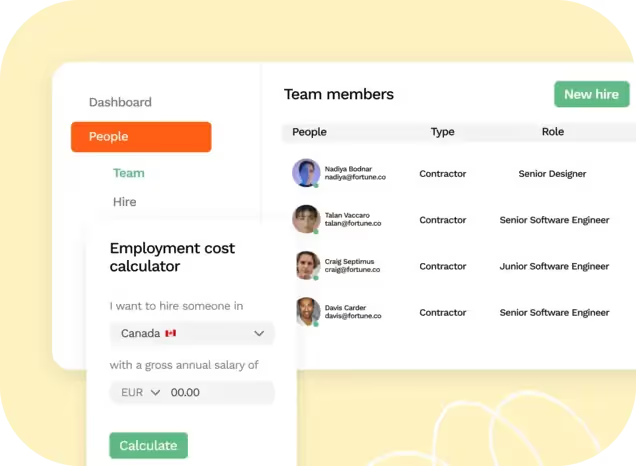Click Talan Vaccaro's avatar
This screenshot has width=636, height=466.
pos(306,219)
